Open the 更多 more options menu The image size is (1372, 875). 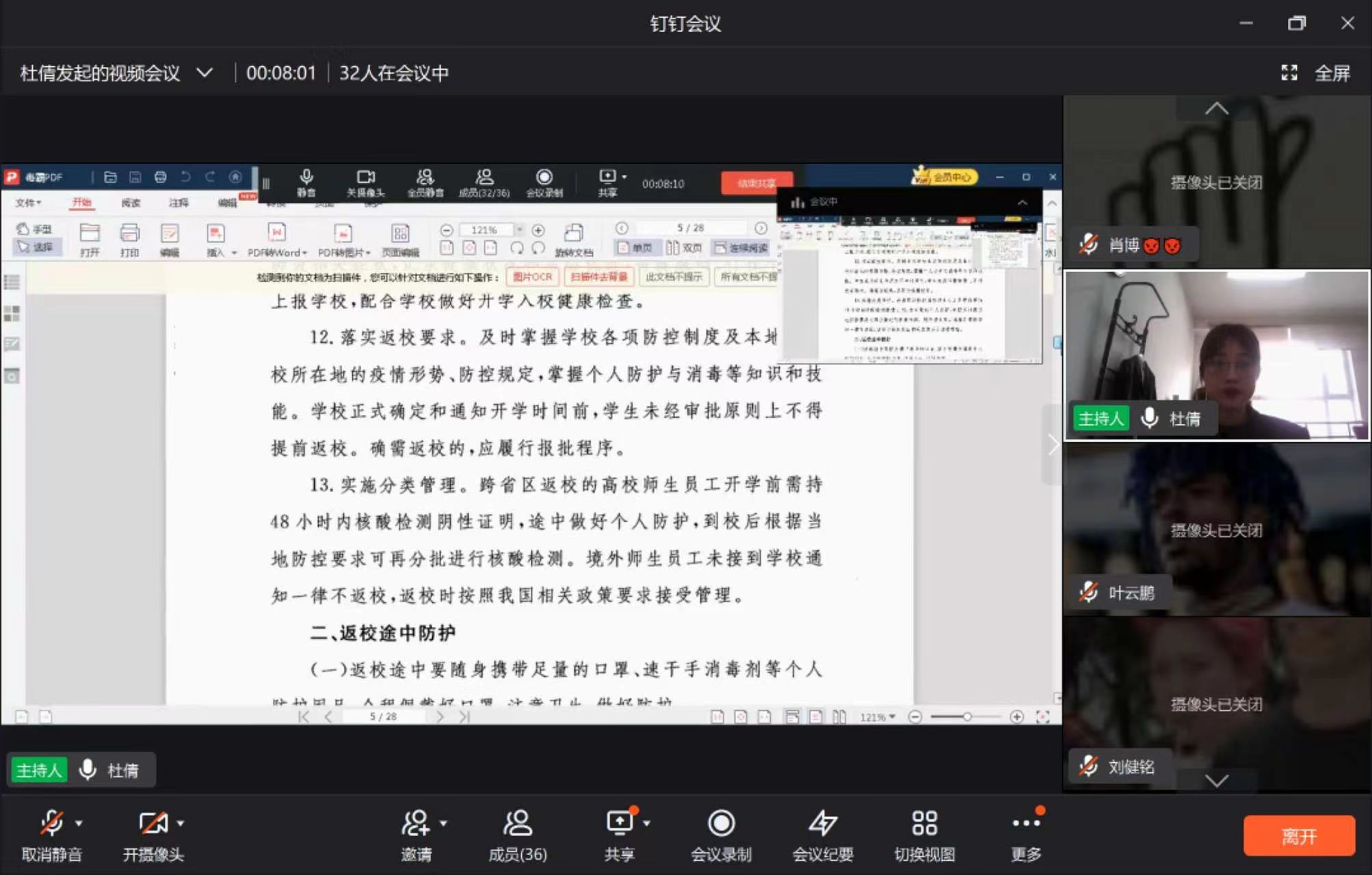pos(1026,835)
